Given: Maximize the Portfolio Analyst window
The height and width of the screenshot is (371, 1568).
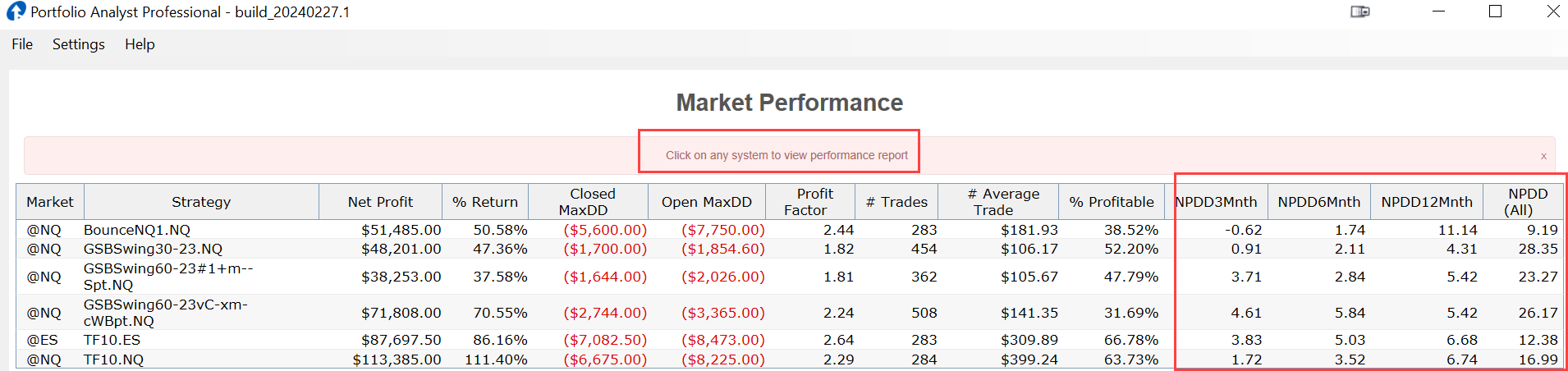Looking at the screenshot, I should [1496, 11].
